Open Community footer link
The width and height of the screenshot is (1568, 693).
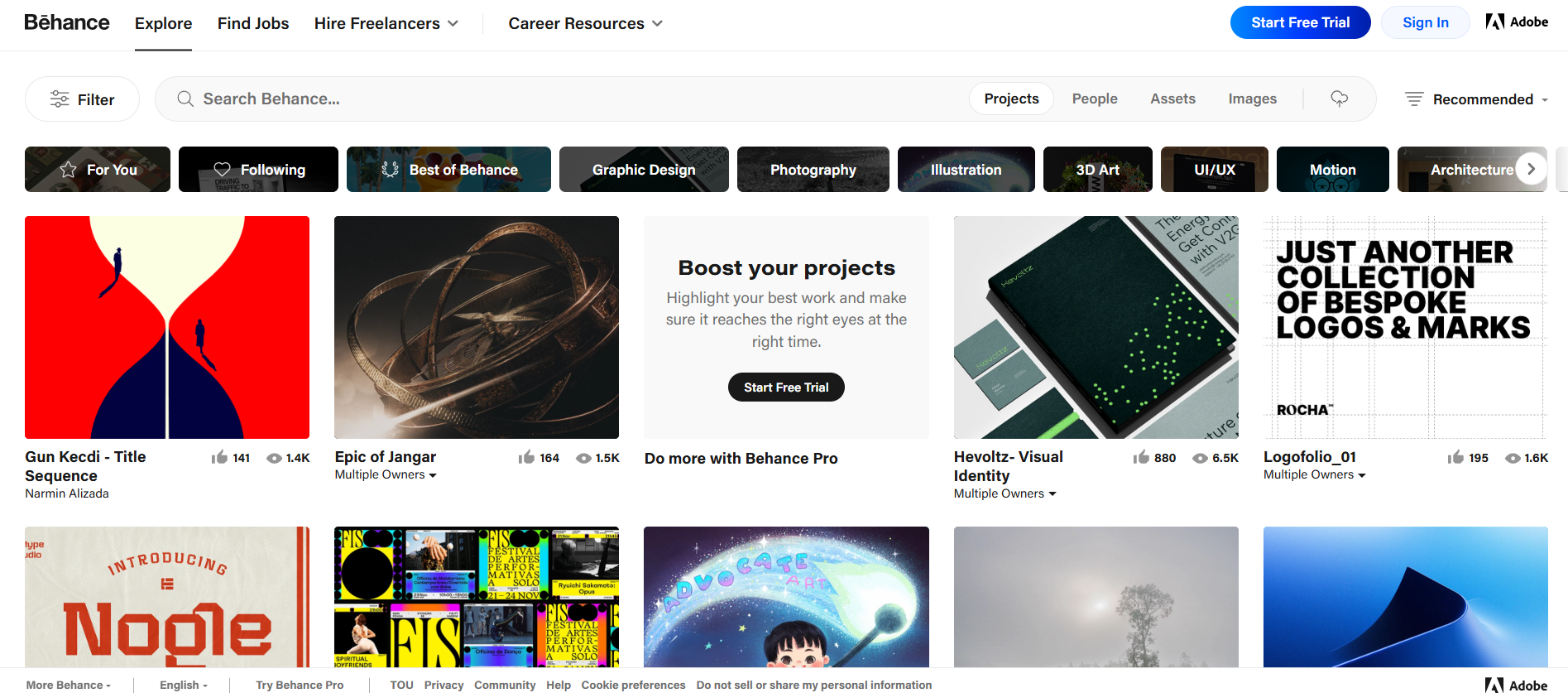coord(505,685)
